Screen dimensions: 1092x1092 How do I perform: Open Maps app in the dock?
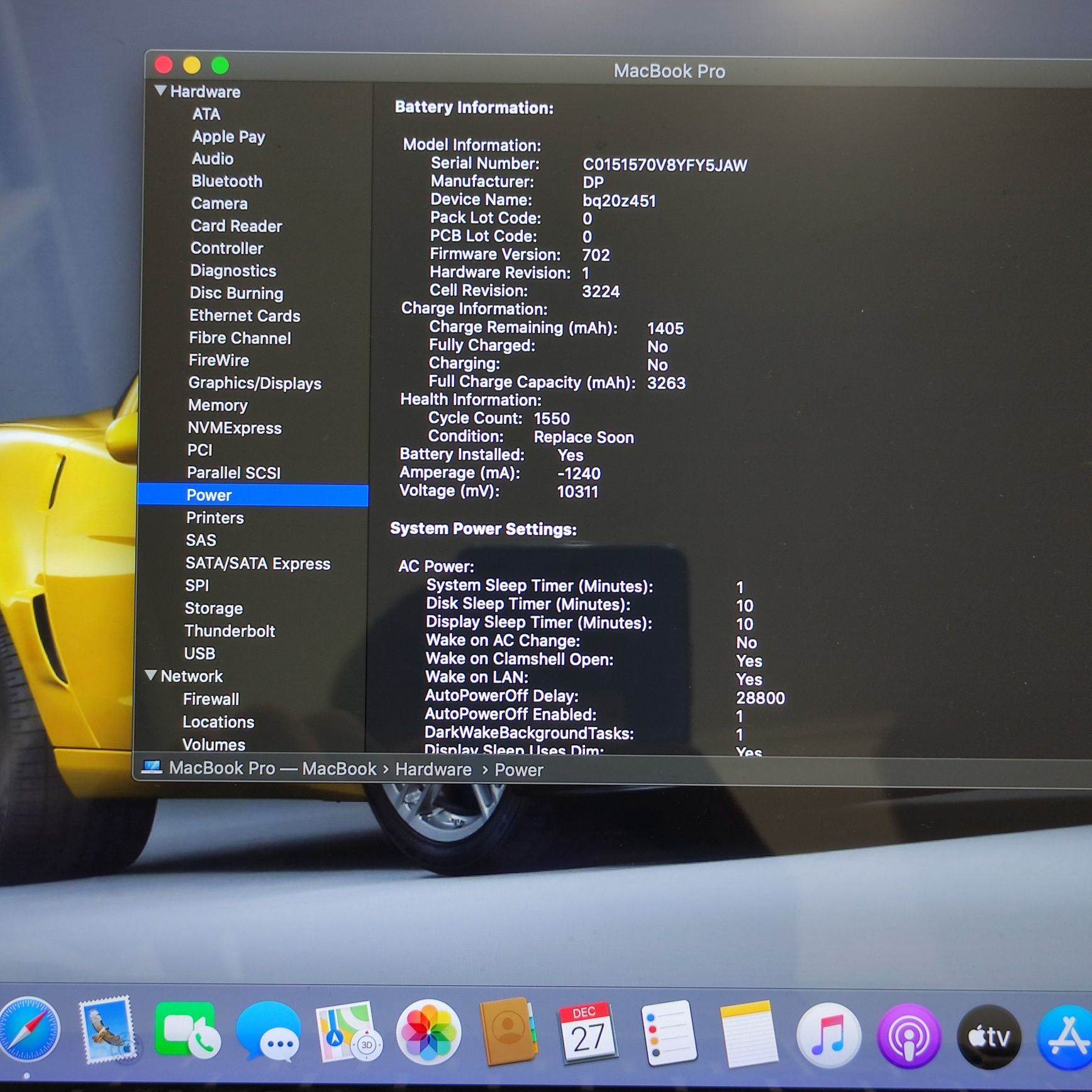(348, 1033)
